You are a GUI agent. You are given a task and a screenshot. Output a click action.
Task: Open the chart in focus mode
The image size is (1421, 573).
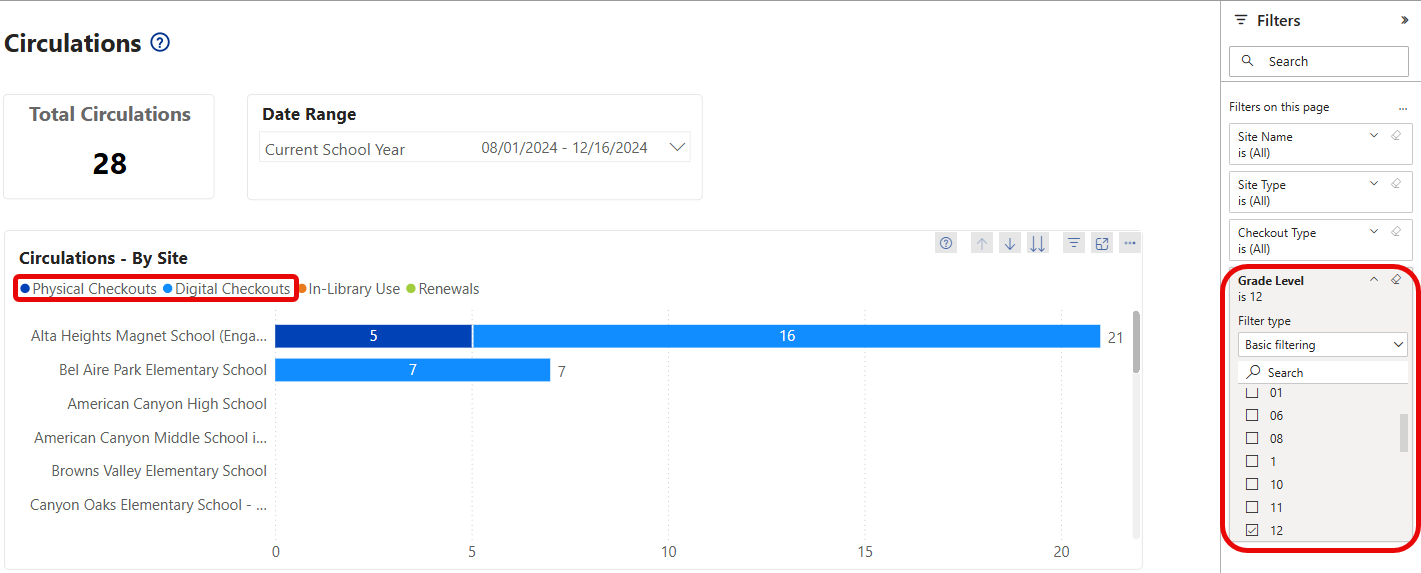[1102, 243]
